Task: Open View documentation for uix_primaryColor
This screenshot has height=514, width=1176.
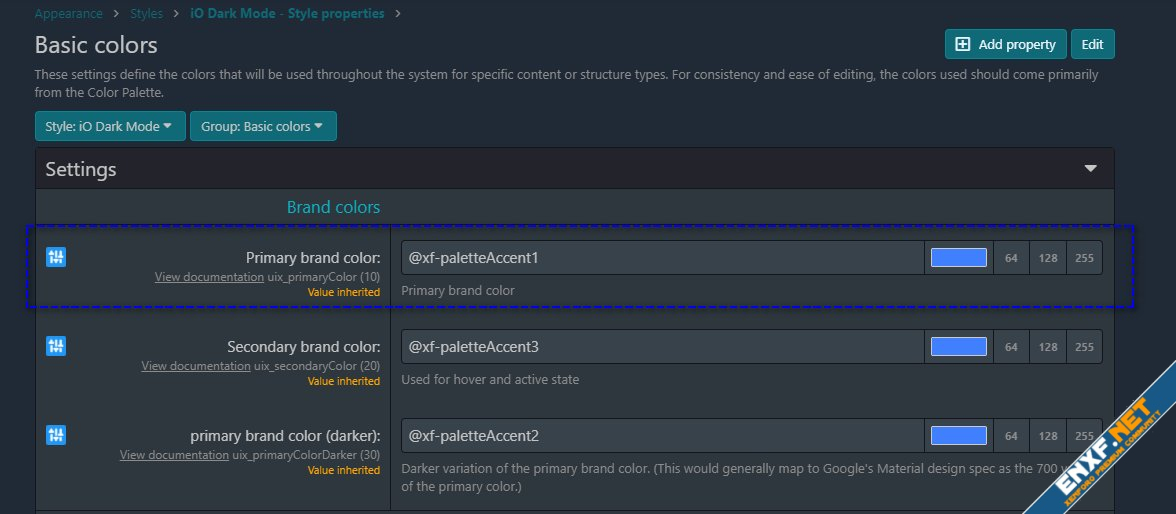Action: pyautogui.click(x=209, y=277)
